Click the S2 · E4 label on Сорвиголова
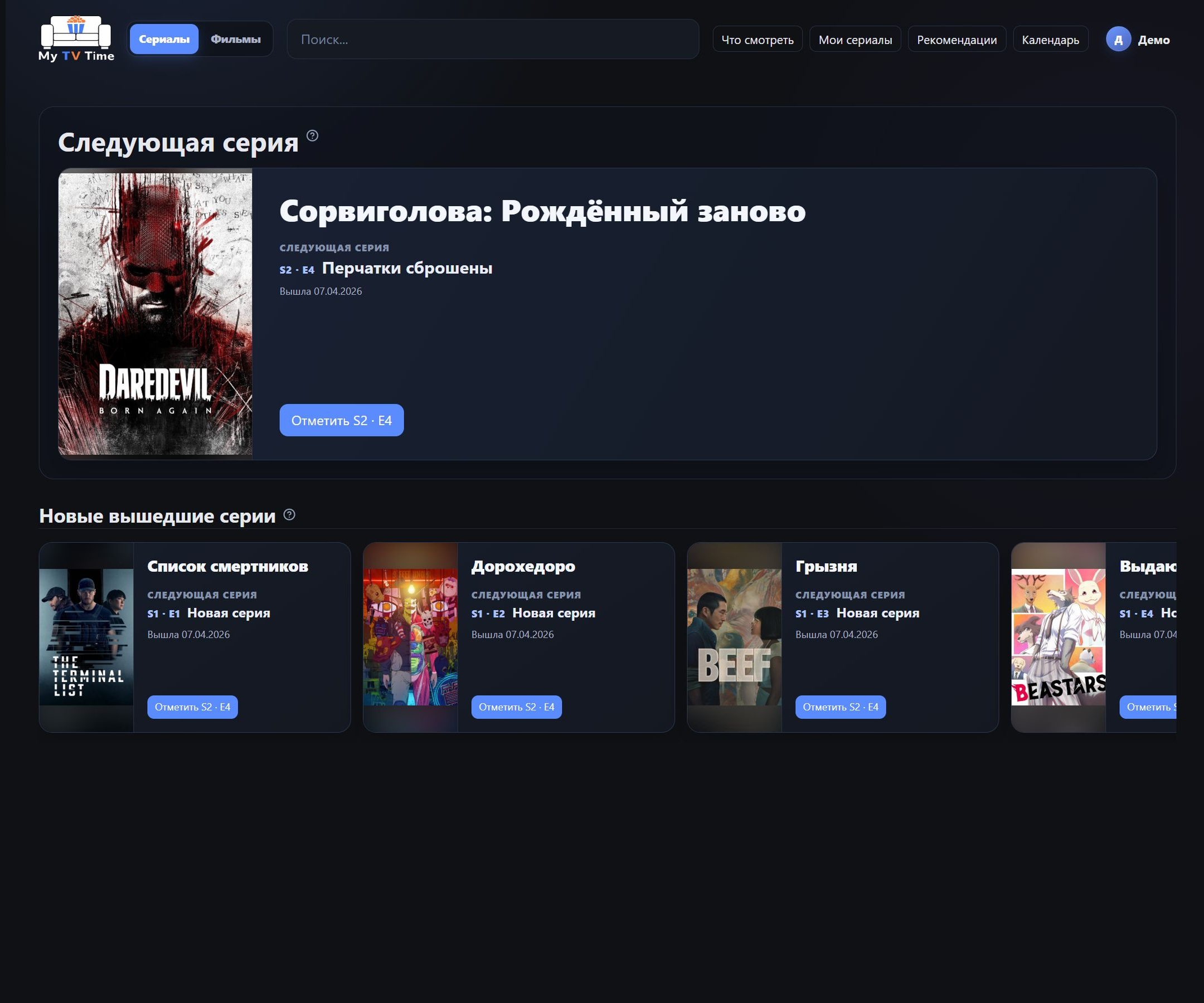Viewport: 1204px width, 1003px height. [297, 270]
